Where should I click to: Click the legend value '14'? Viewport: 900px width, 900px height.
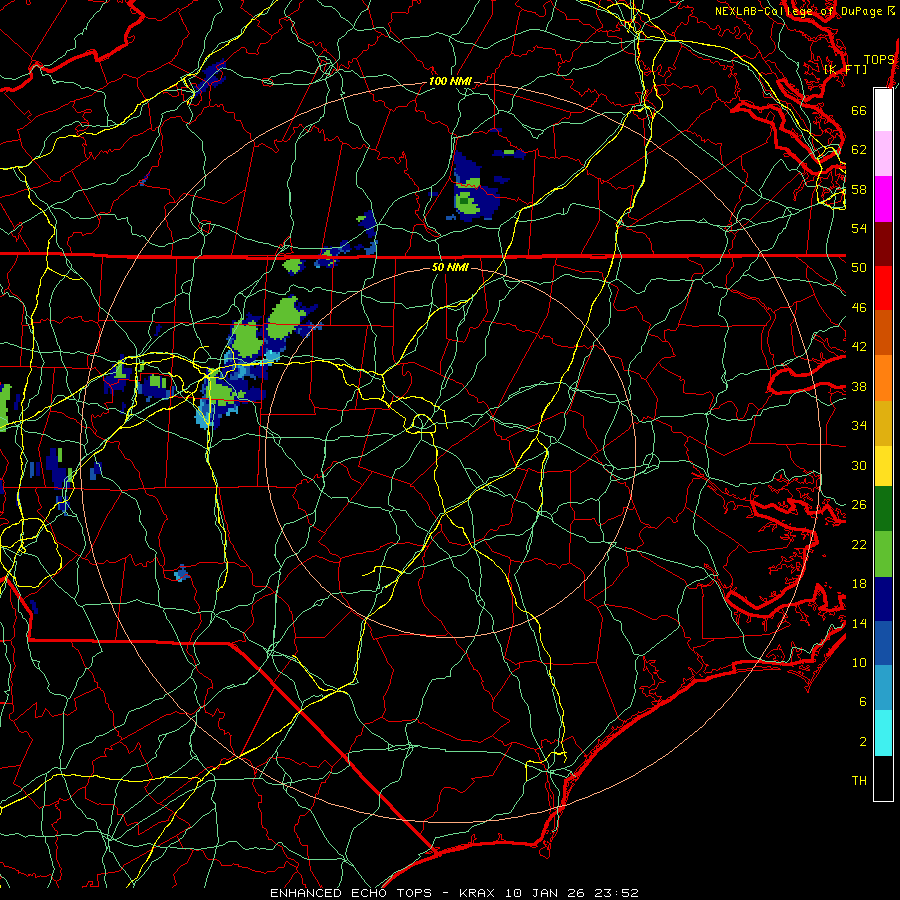859,623
